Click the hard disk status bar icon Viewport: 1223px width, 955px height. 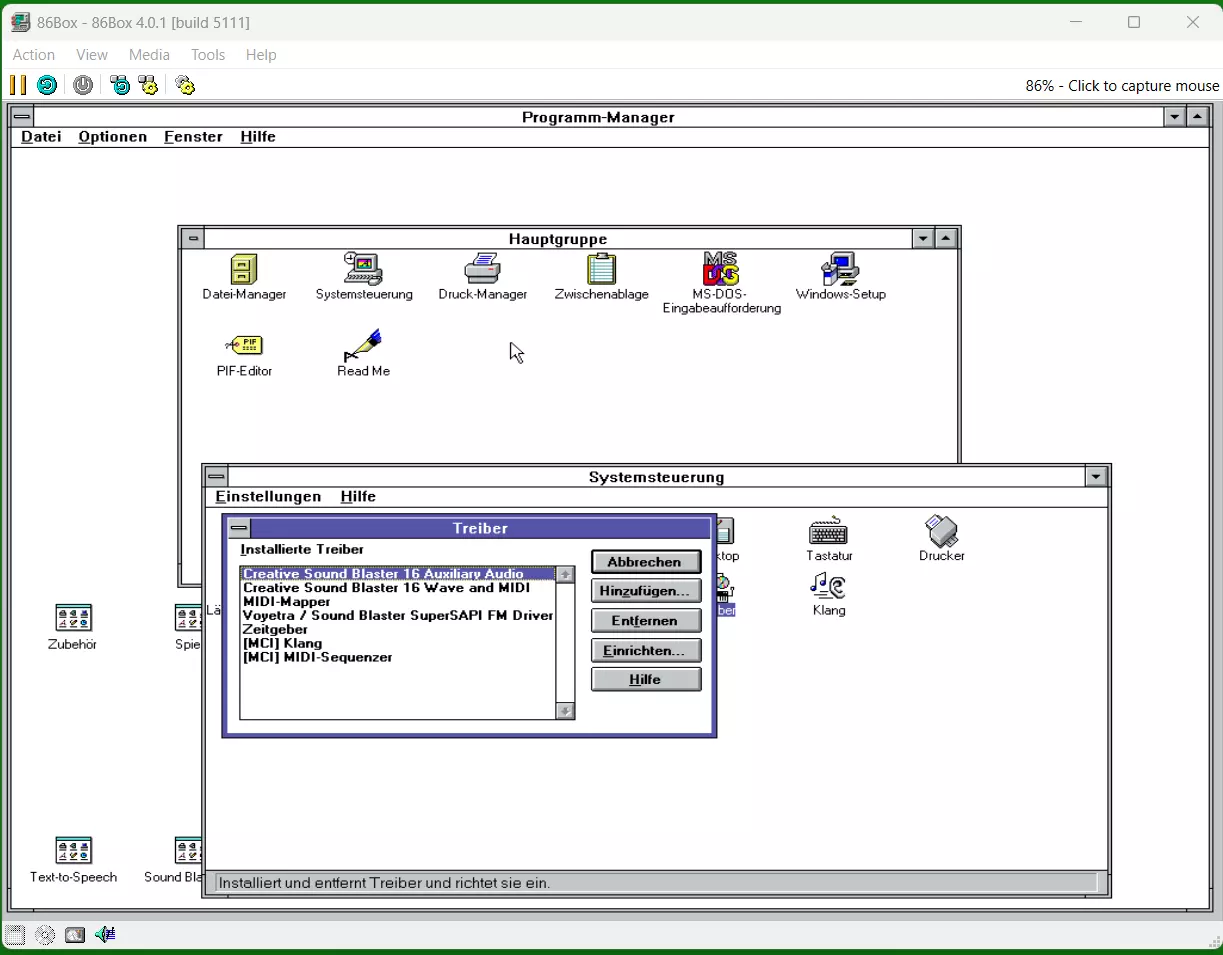click(x=75, y=935)
